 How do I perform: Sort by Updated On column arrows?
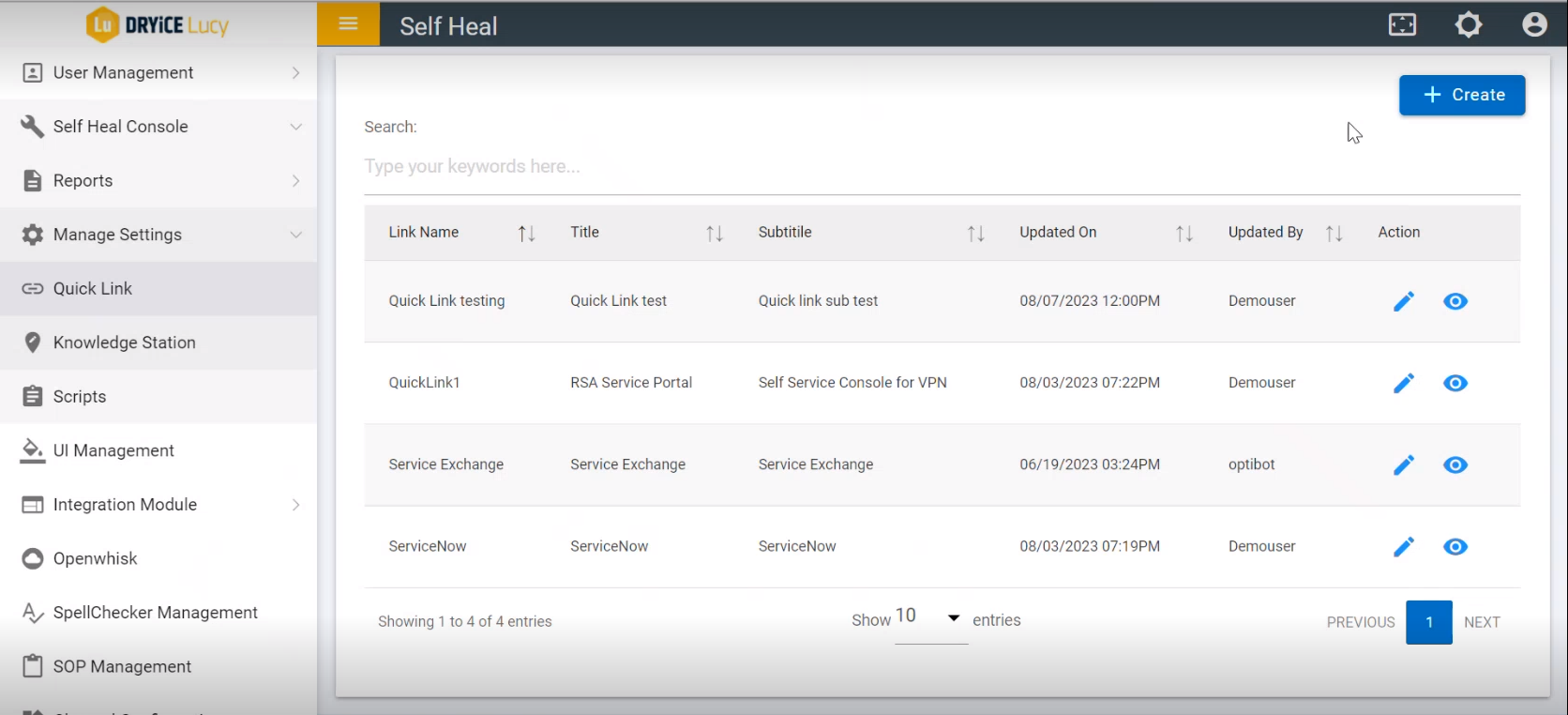[1184, 234]
